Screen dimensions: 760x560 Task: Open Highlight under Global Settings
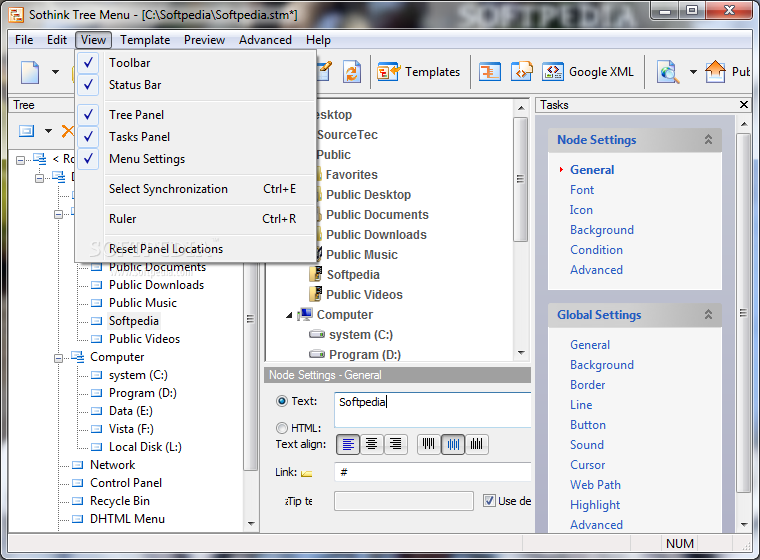(595, 505)
